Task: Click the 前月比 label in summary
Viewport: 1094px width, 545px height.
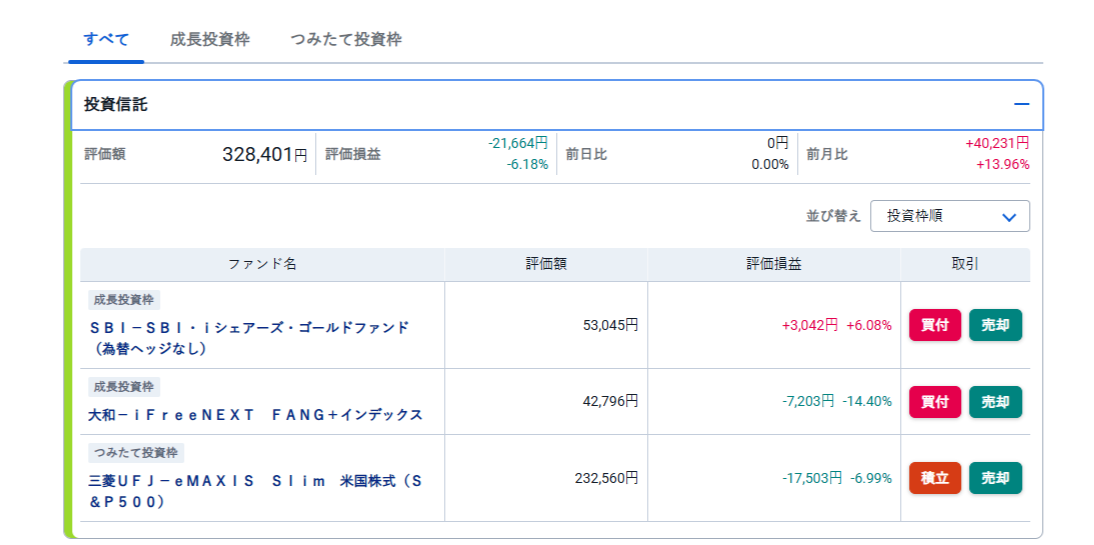Action: [x=827, y=154]
